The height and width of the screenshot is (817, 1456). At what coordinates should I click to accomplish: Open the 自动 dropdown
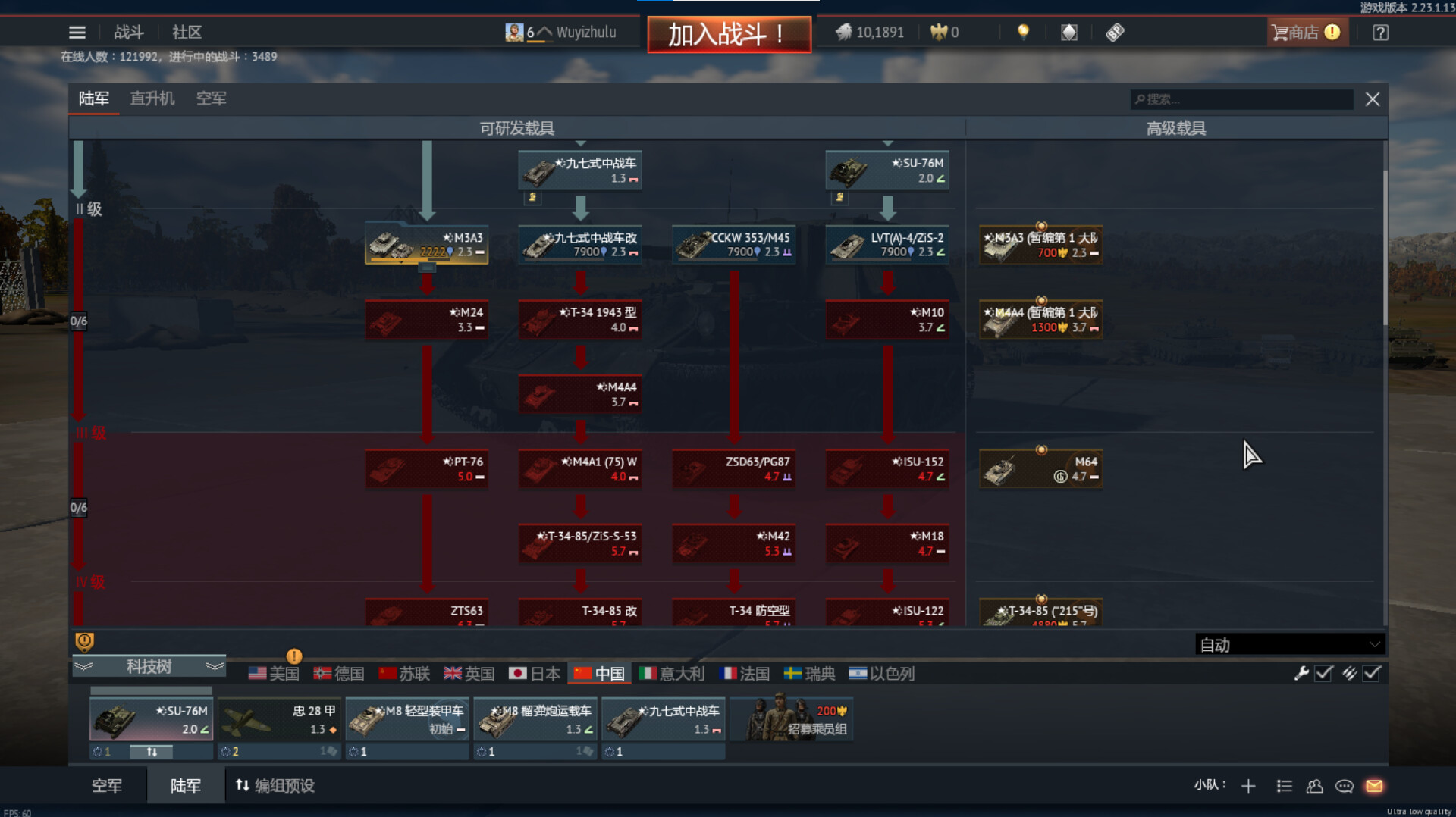1290,645
